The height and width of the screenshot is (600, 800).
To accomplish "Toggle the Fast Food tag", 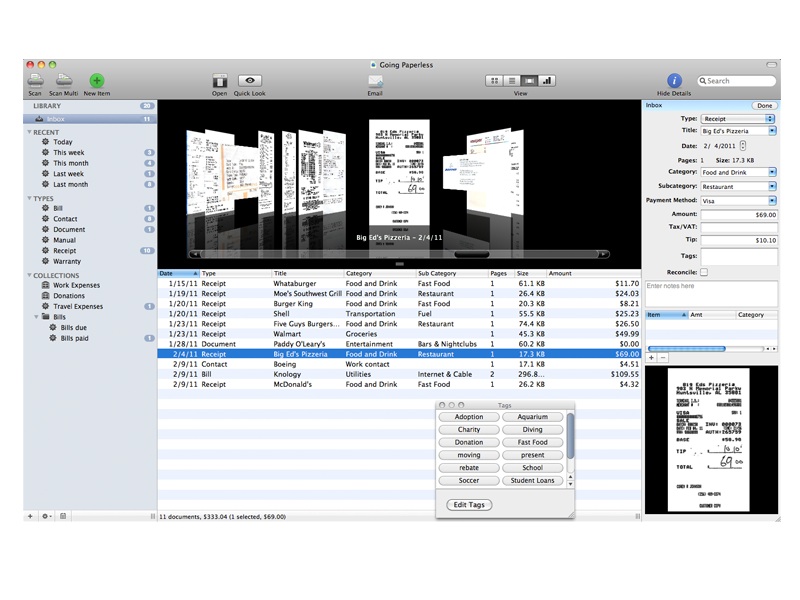I will [532, 442].
